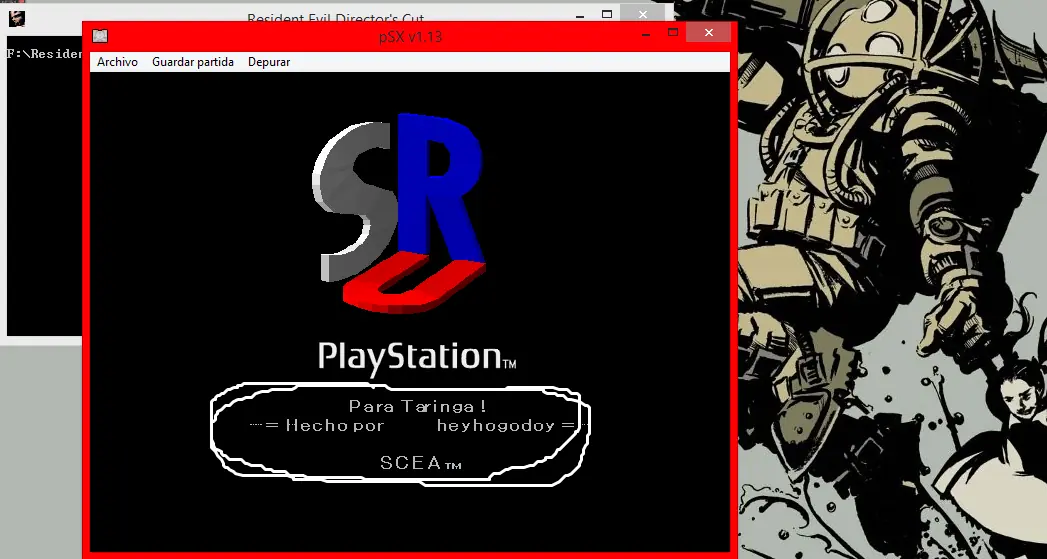The image size is (1047, 559).
Task: Click the SCEA trademark text
Action: click(421, 463)
